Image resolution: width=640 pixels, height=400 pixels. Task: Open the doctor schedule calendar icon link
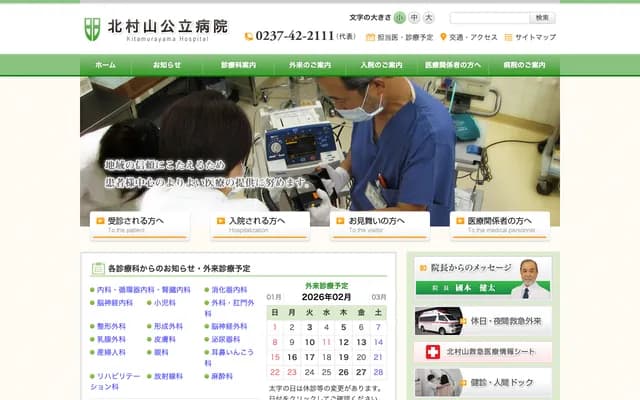(370, 37)
